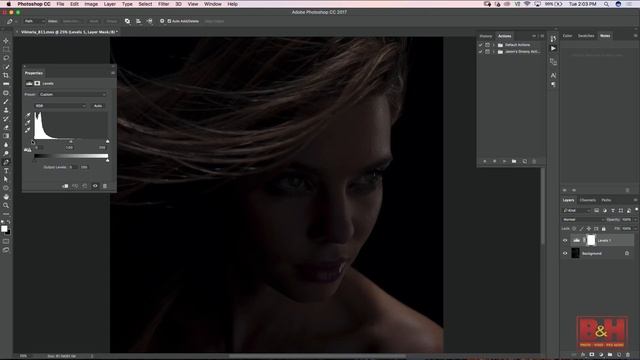Select the Zoom magnifier tool
Viewport: 640px width, 360px height.
(6, 205)
